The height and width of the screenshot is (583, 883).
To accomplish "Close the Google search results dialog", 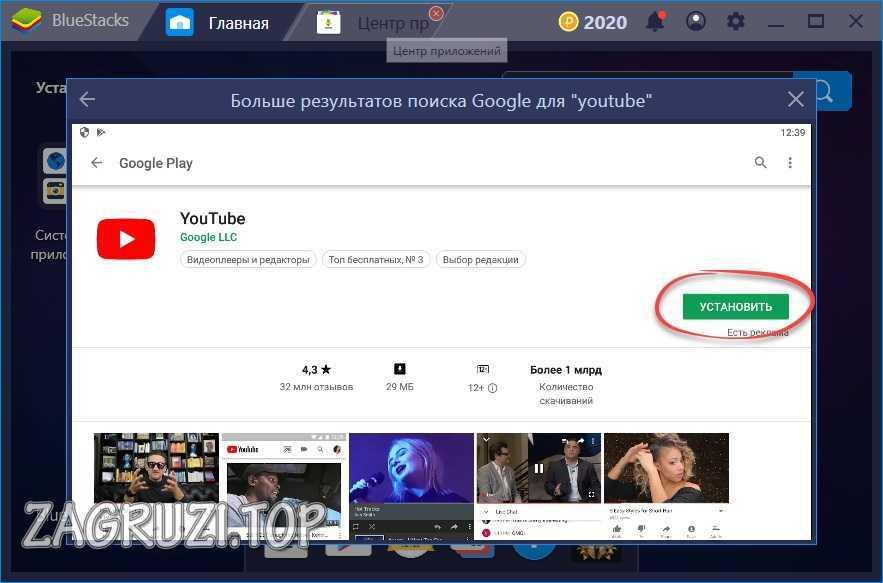I will pos(796,99).
